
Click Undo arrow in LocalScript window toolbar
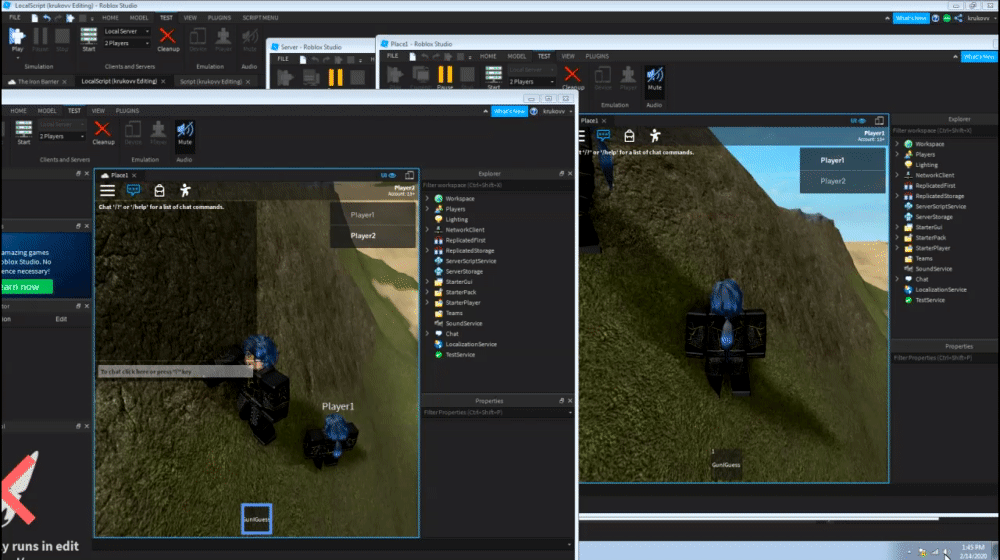tap(47, 18)
